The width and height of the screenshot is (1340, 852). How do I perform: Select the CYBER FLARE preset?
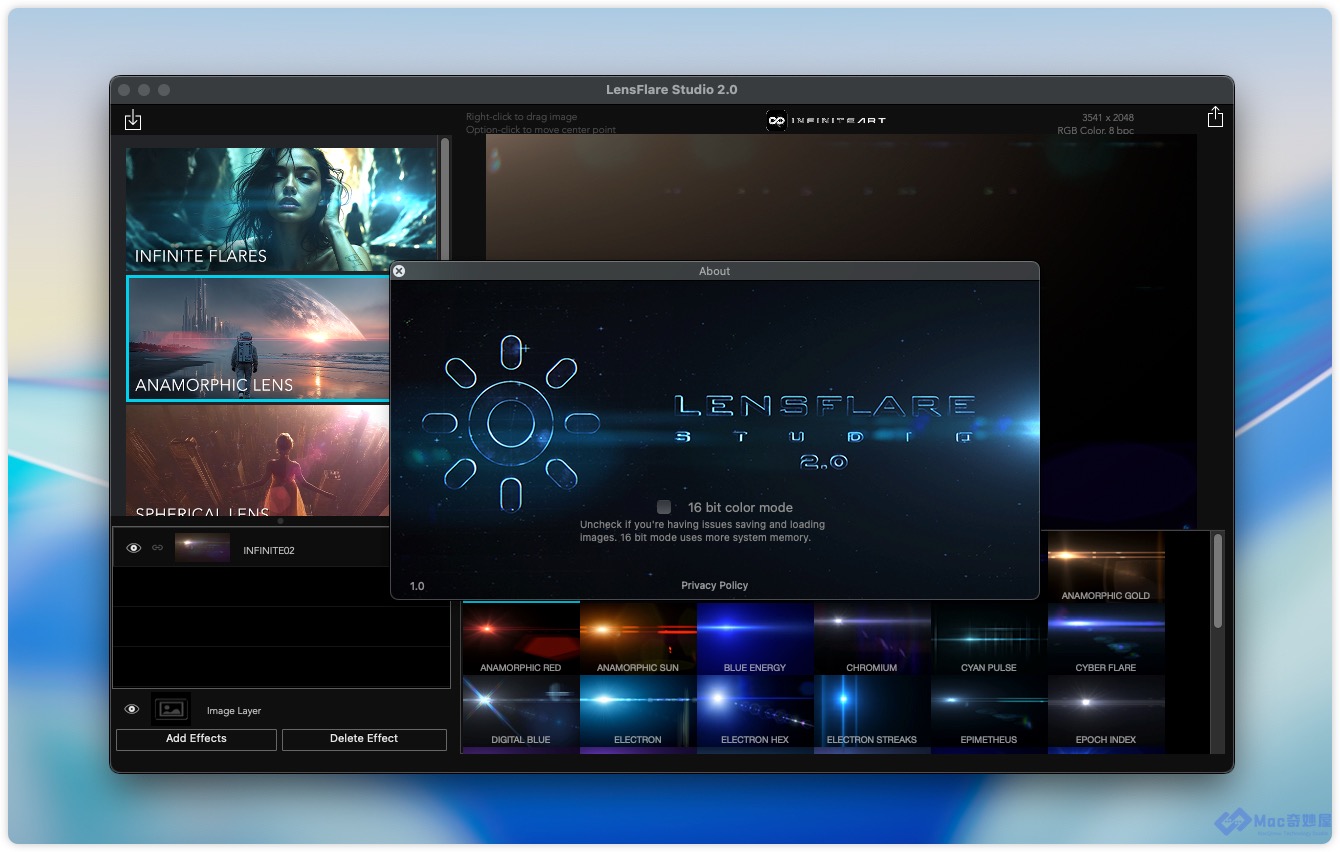point(1106,638)
